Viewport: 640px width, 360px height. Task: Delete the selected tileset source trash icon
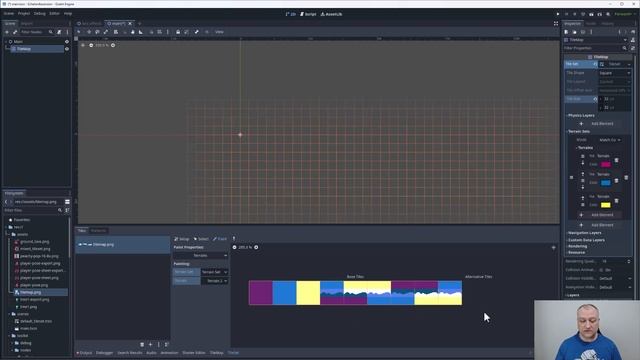click(142, 345)
